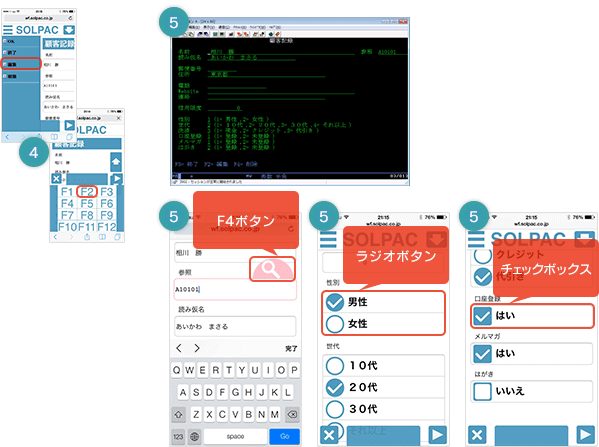Tap the down-arrow icon beside the top-left SOLPAC logo
Image resolution: width=599 pixels, height=447 pixels.
tap(69, 30)
